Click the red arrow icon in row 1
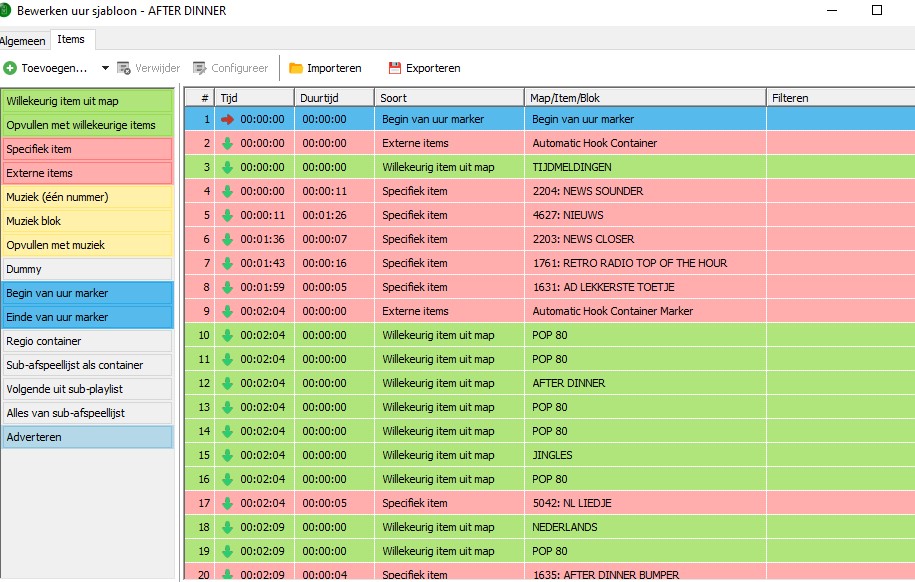 pyautogui.click(x=228, y=119)
